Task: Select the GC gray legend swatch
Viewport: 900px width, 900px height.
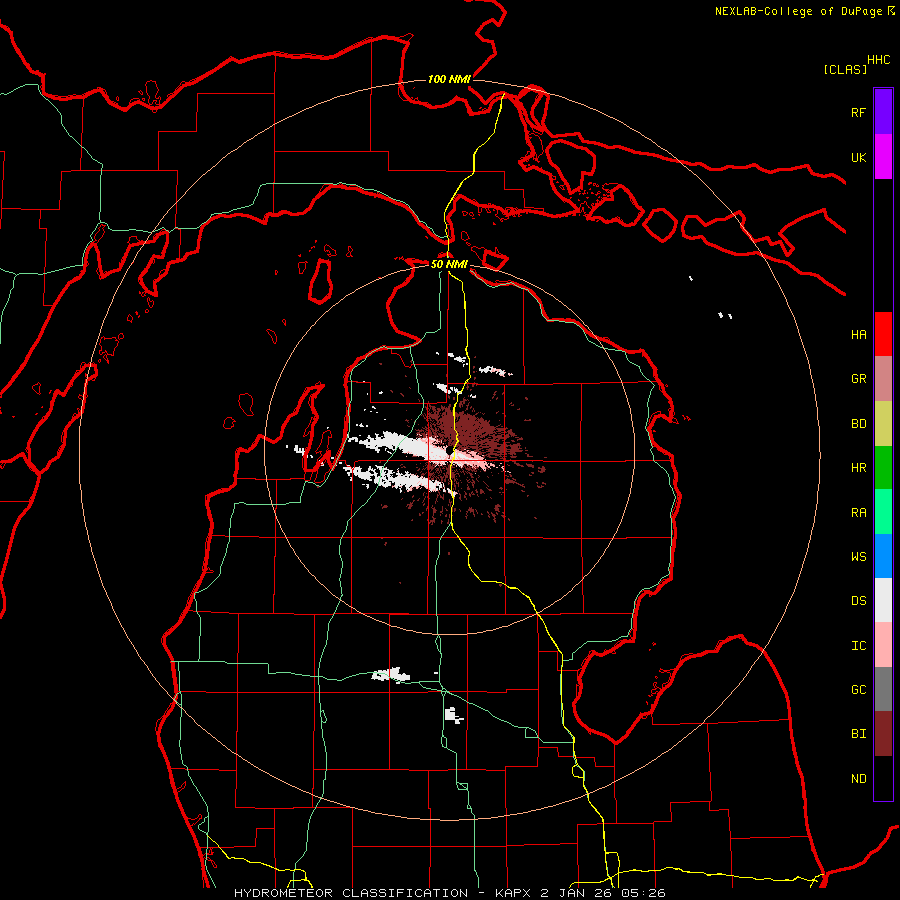Action: click(883, 689)
